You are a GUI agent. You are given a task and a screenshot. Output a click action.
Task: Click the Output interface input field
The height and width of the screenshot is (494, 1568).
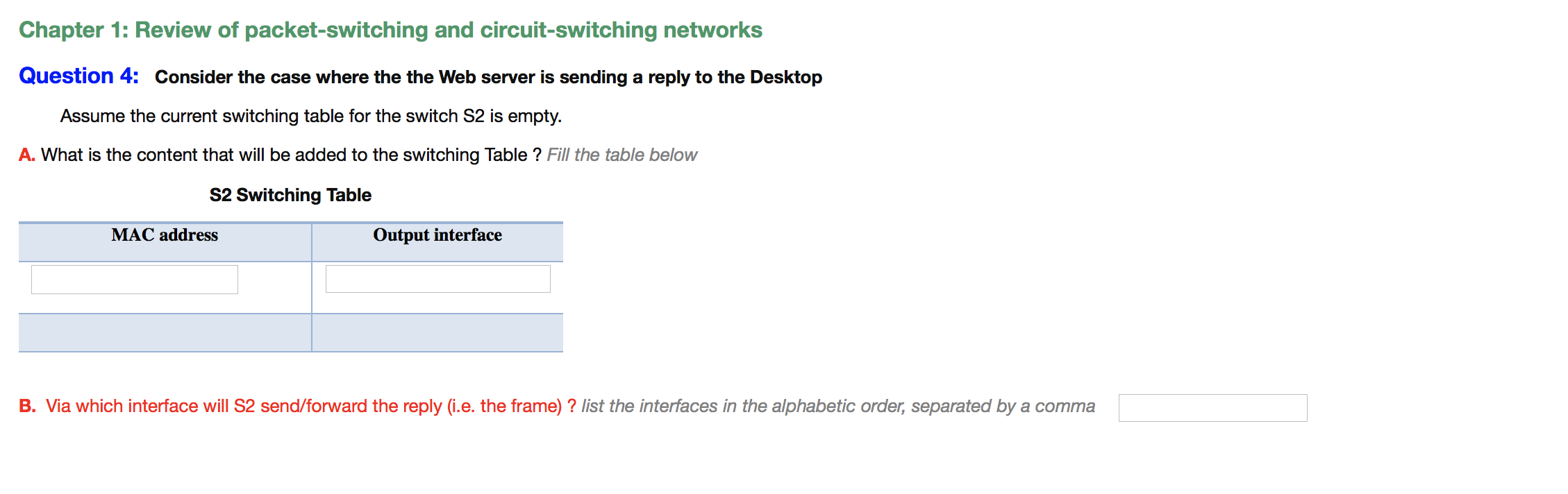pos(437,278)
